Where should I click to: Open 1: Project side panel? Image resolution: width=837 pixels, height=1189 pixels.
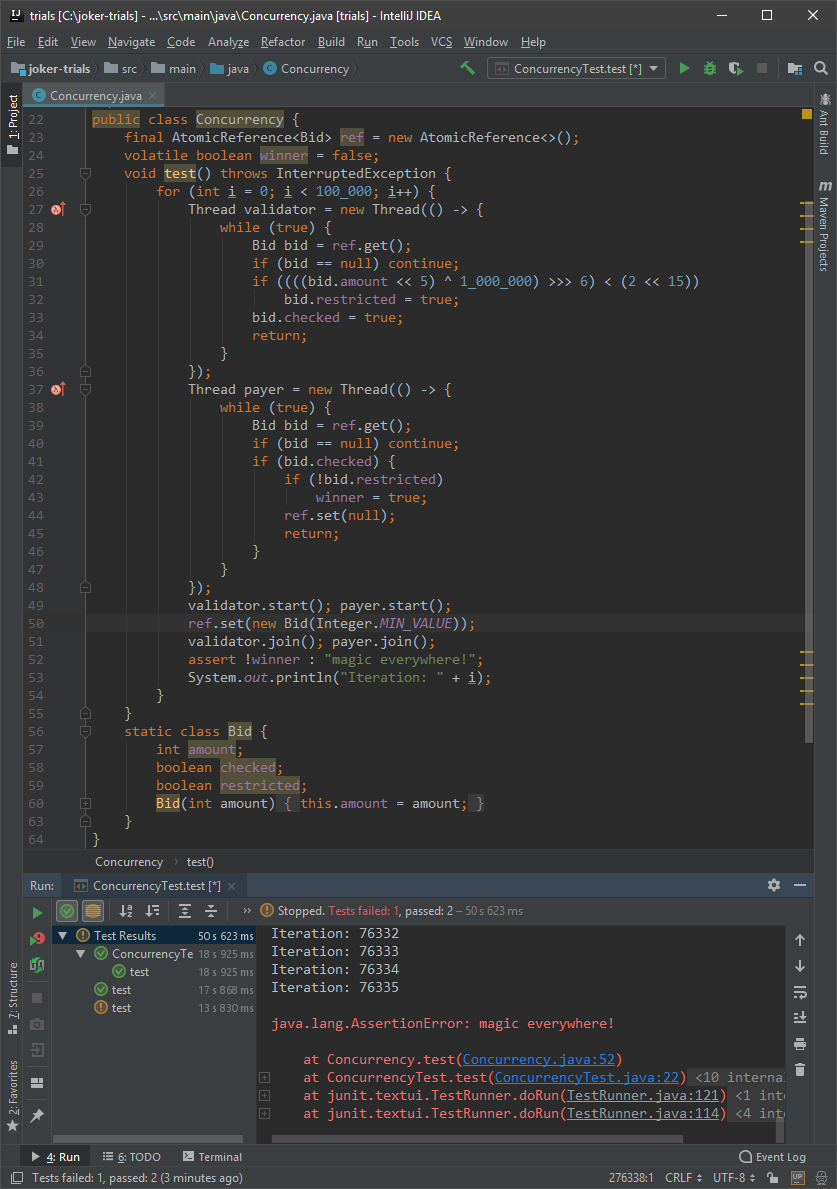tap(12, 125)
